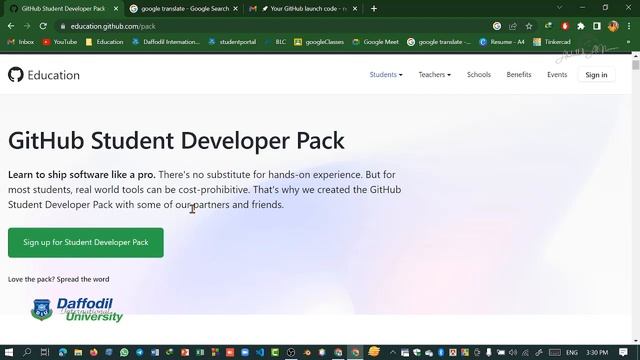Open the volume control in system tray
The height and width of the screenshot is (360, 640).
[513, 352]
